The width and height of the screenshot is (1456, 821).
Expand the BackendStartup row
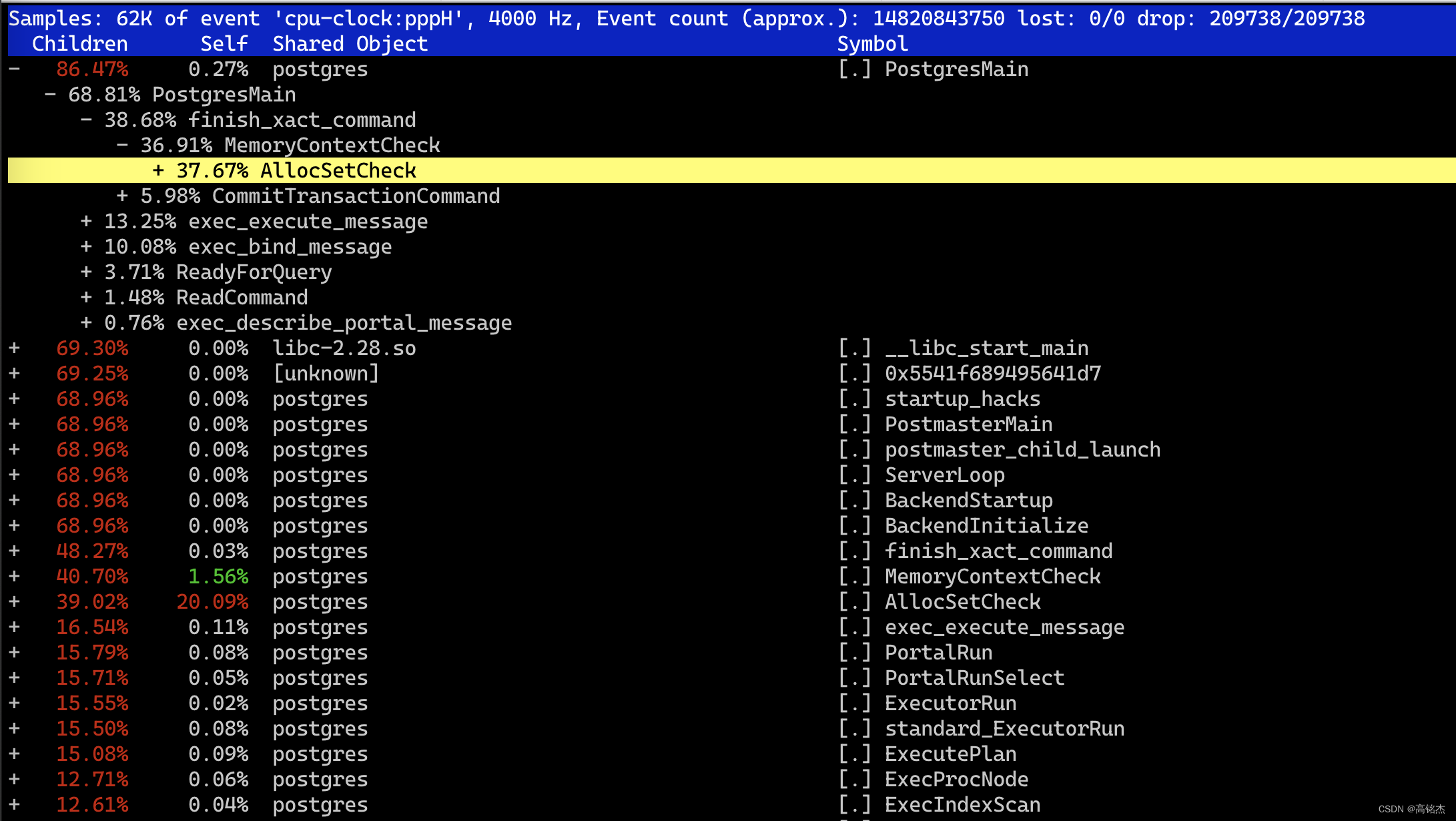click(14, 501)
